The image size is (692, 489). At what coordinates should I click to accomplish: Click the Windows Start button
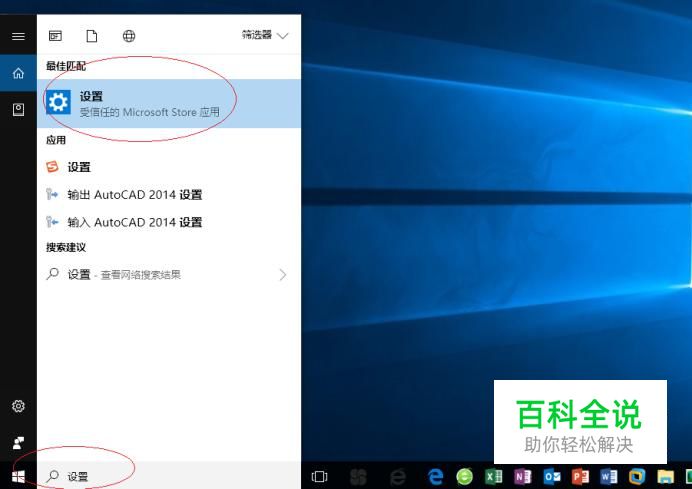click(18, 476)
